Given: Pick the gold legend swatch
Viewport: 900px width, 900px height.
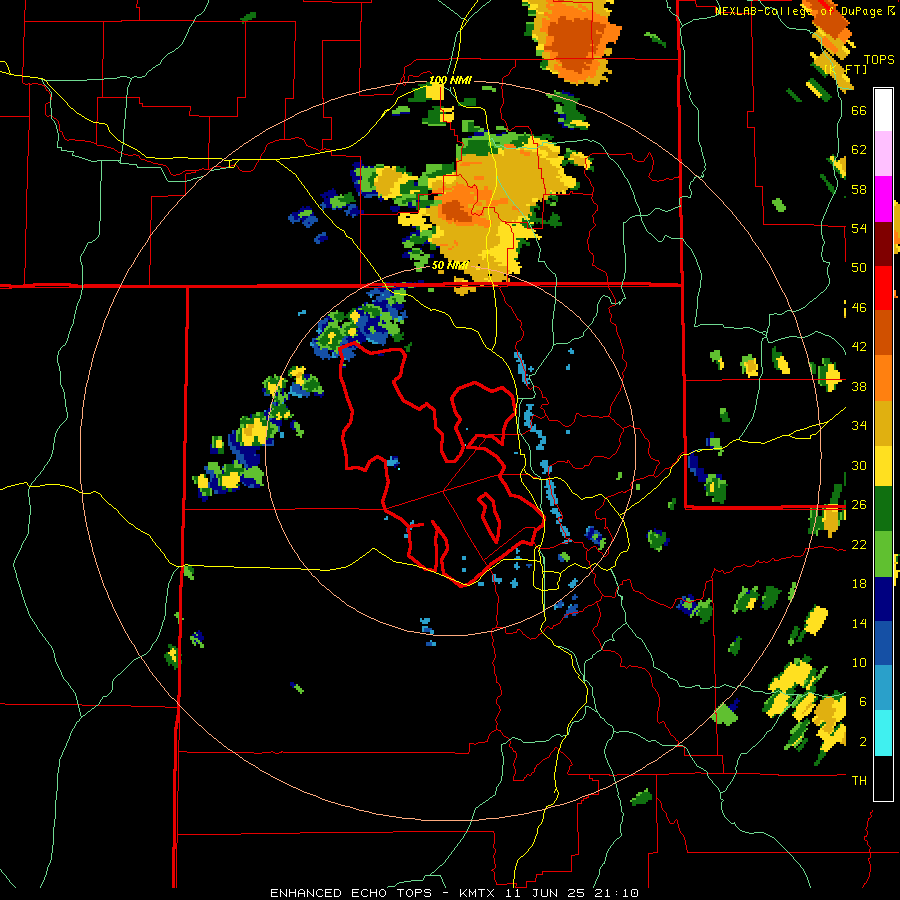Looking at the screenshot, I should (x=883, y=424).
